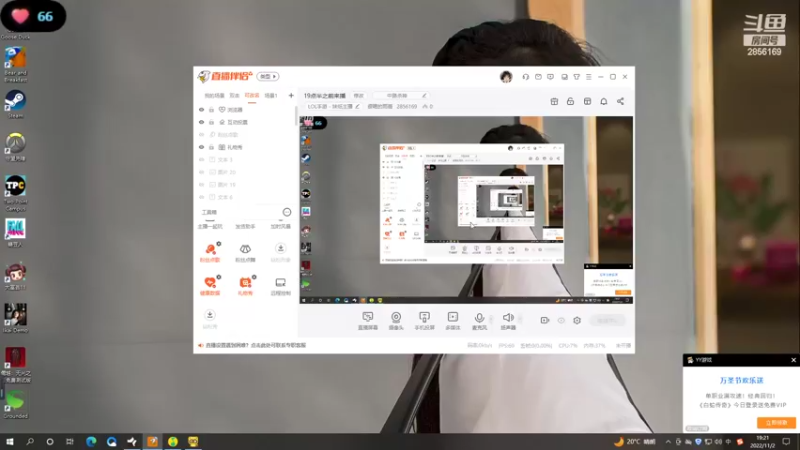Open the padlock icon above the preview
The image size is (800, 450).
[570, 101]
